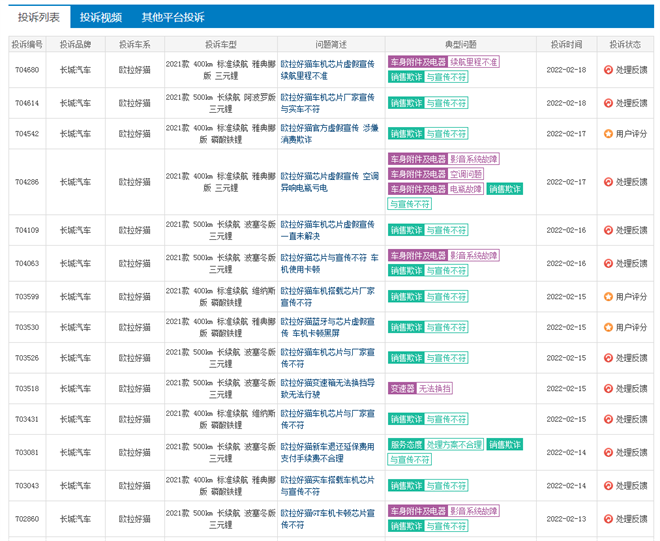Click 投诉状态 column header
Image resolution: width=660 pixels, height=541 pixels.
625,45
